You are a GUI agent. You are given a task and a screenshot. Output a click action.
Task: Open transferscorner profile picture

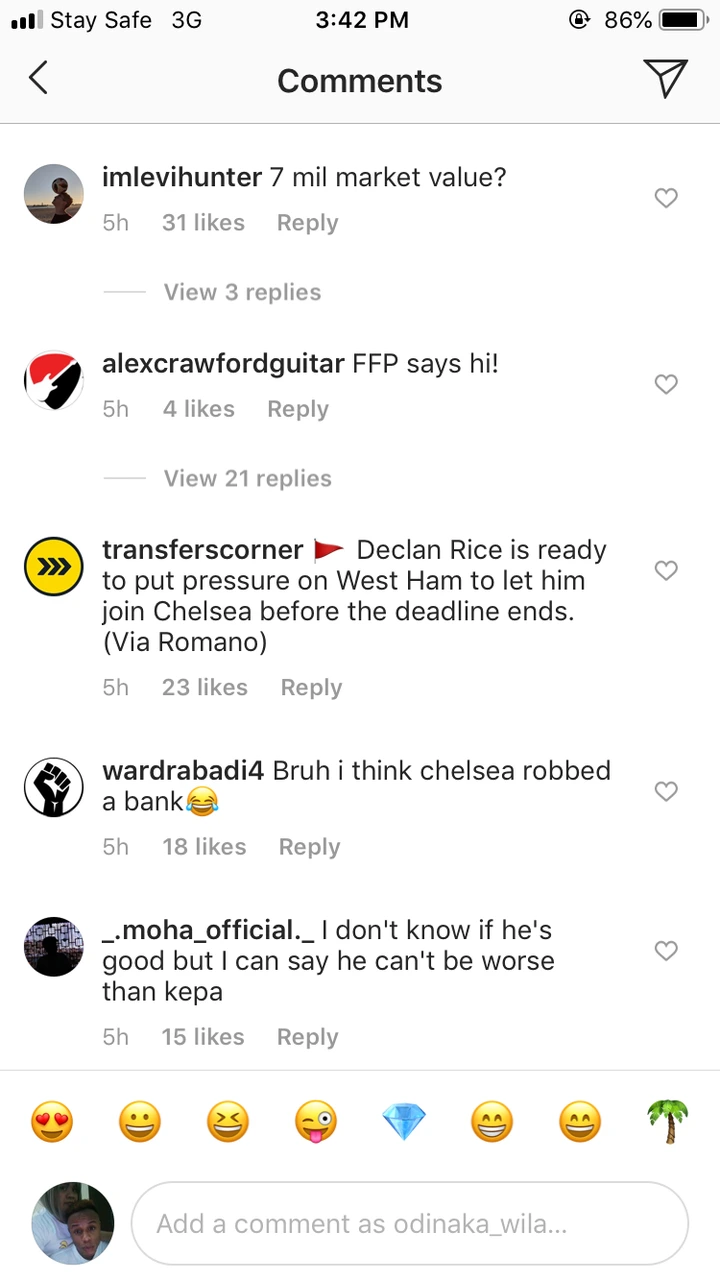point(53,566)
